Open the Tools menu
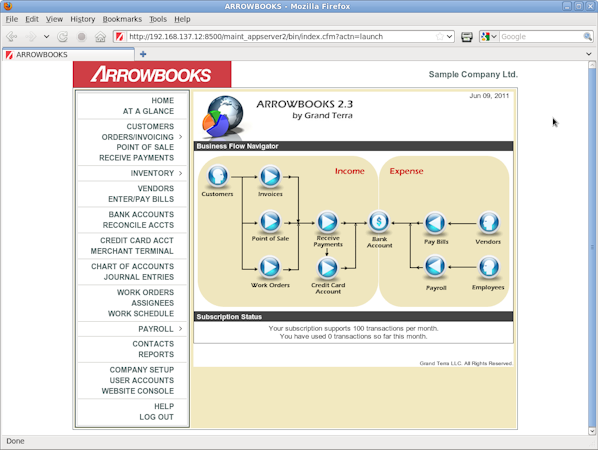Image resolution: width=598 pixels, height=450 pixels. click(x=158, y=19)
